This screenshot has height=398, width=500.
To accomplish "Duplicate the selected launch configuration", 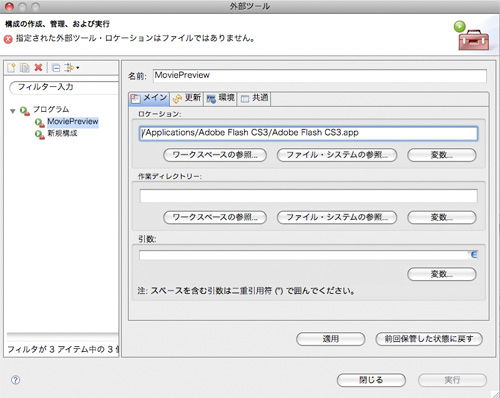I will 25,68.
